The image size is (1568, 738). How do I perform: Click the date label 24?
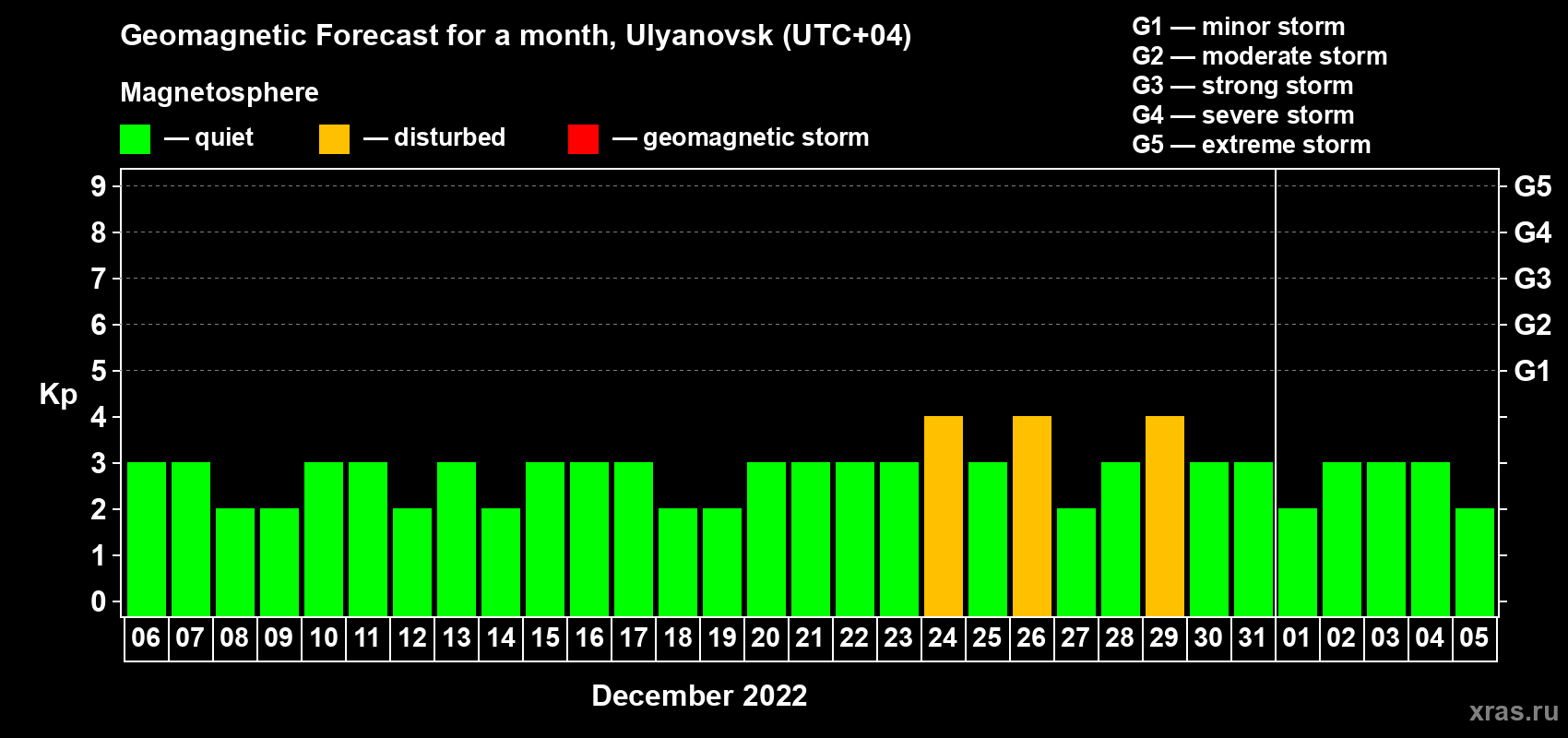pos(943,637)
